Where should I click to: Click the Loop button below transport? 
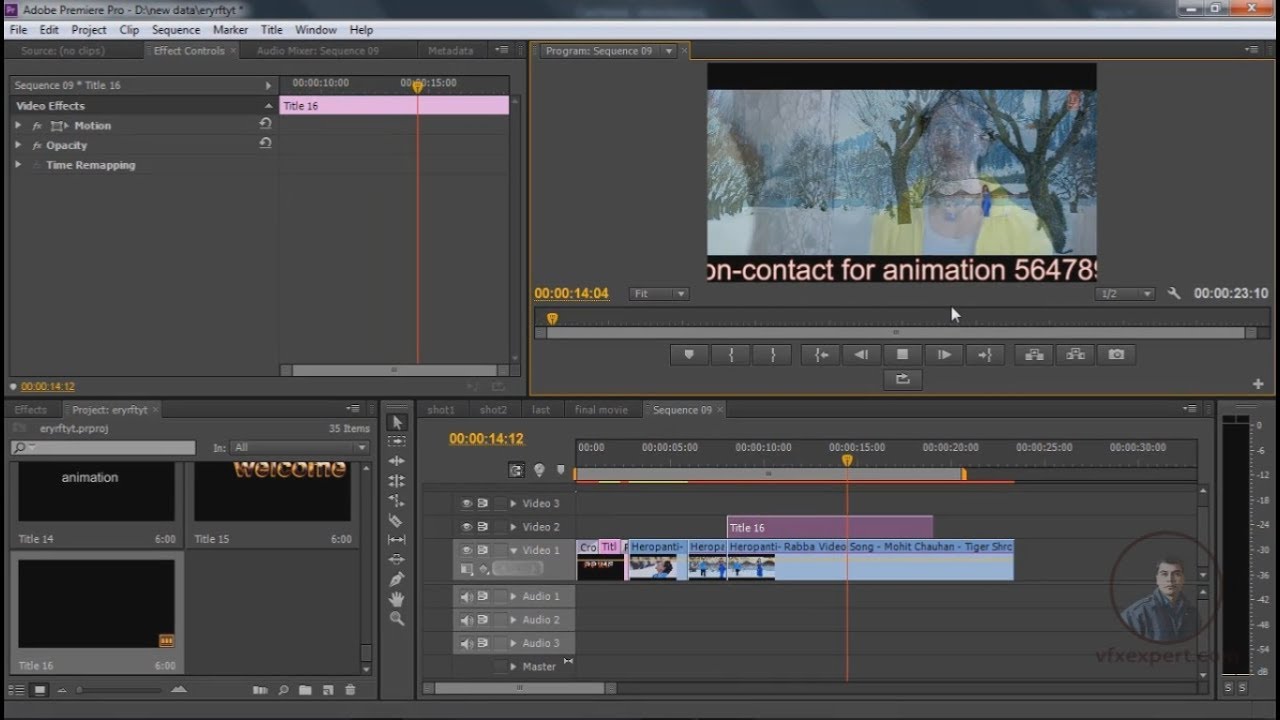point(902,379)
